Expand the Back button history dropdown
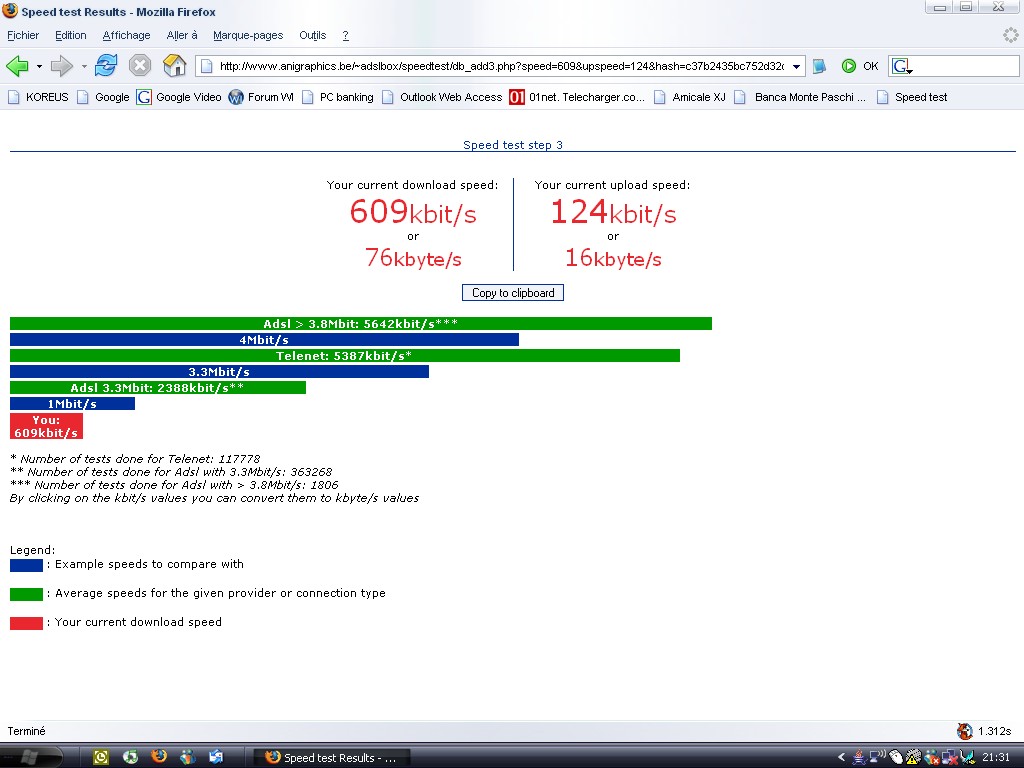Image resolution: width=1024 pixels, height=768 pixels. coord(39,67)
